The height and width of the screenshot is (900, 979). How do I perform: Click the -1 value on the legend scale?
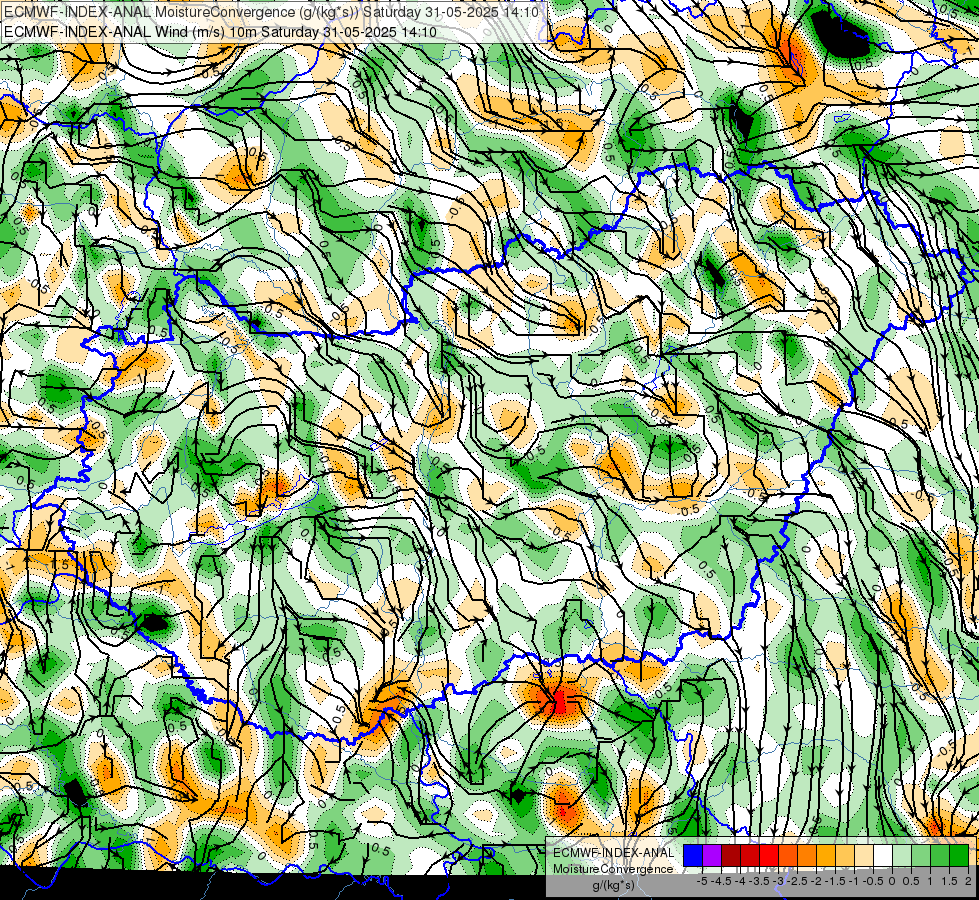click(854, 881)
